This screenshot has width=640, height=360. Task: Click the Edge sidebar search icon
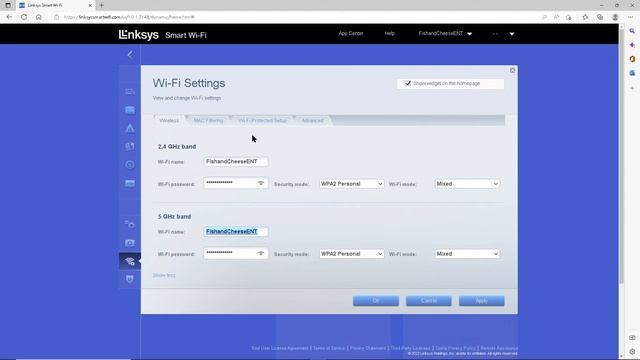click(632, 31)
